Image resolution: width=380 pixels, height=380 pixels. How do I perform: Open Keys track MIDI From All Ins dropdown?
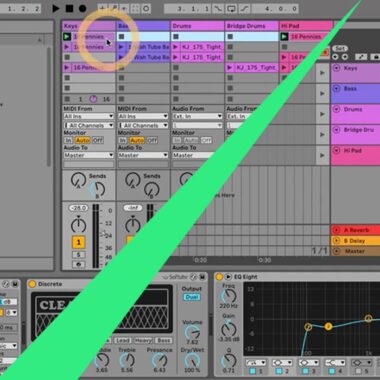[89, 116]
